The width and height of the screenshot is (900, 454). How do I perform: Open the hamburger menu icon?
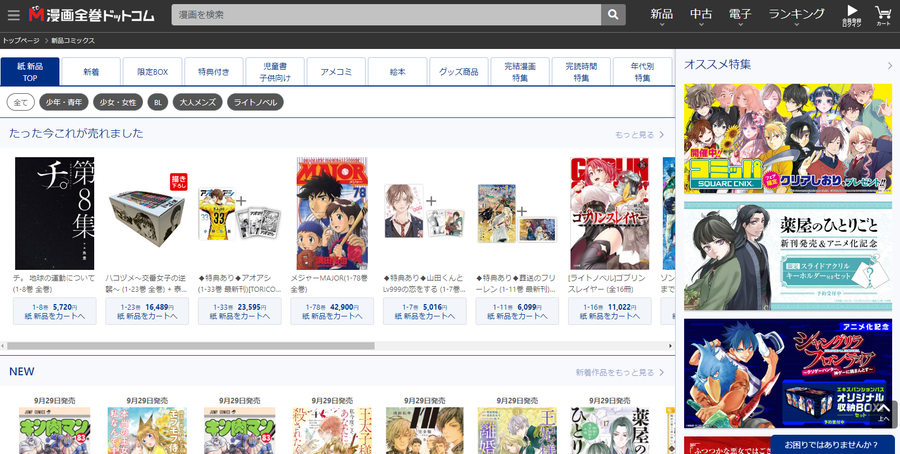coord(14,15)
